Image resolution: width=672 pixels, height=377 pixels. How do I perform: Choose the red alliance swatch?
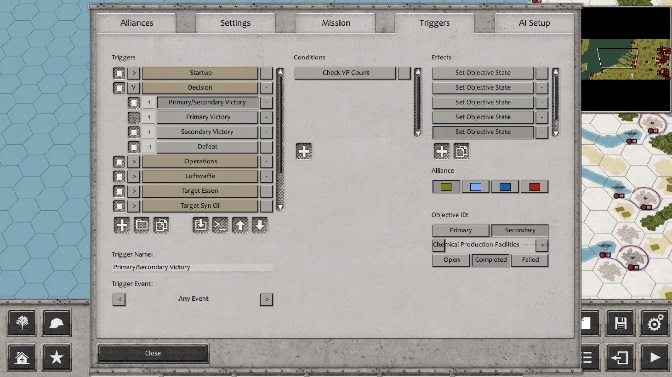tap(534, 187)
